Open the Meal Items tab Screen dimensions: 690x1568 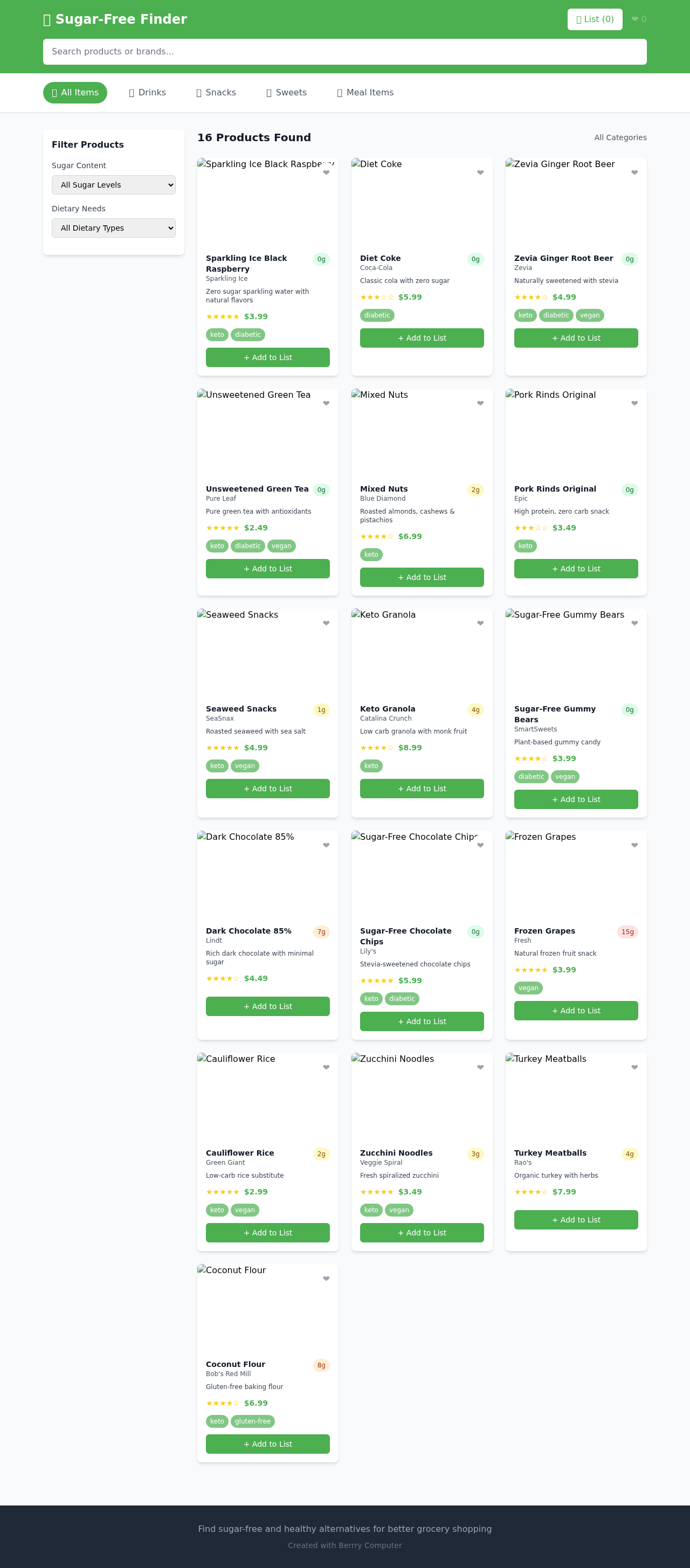pos(365,93)
